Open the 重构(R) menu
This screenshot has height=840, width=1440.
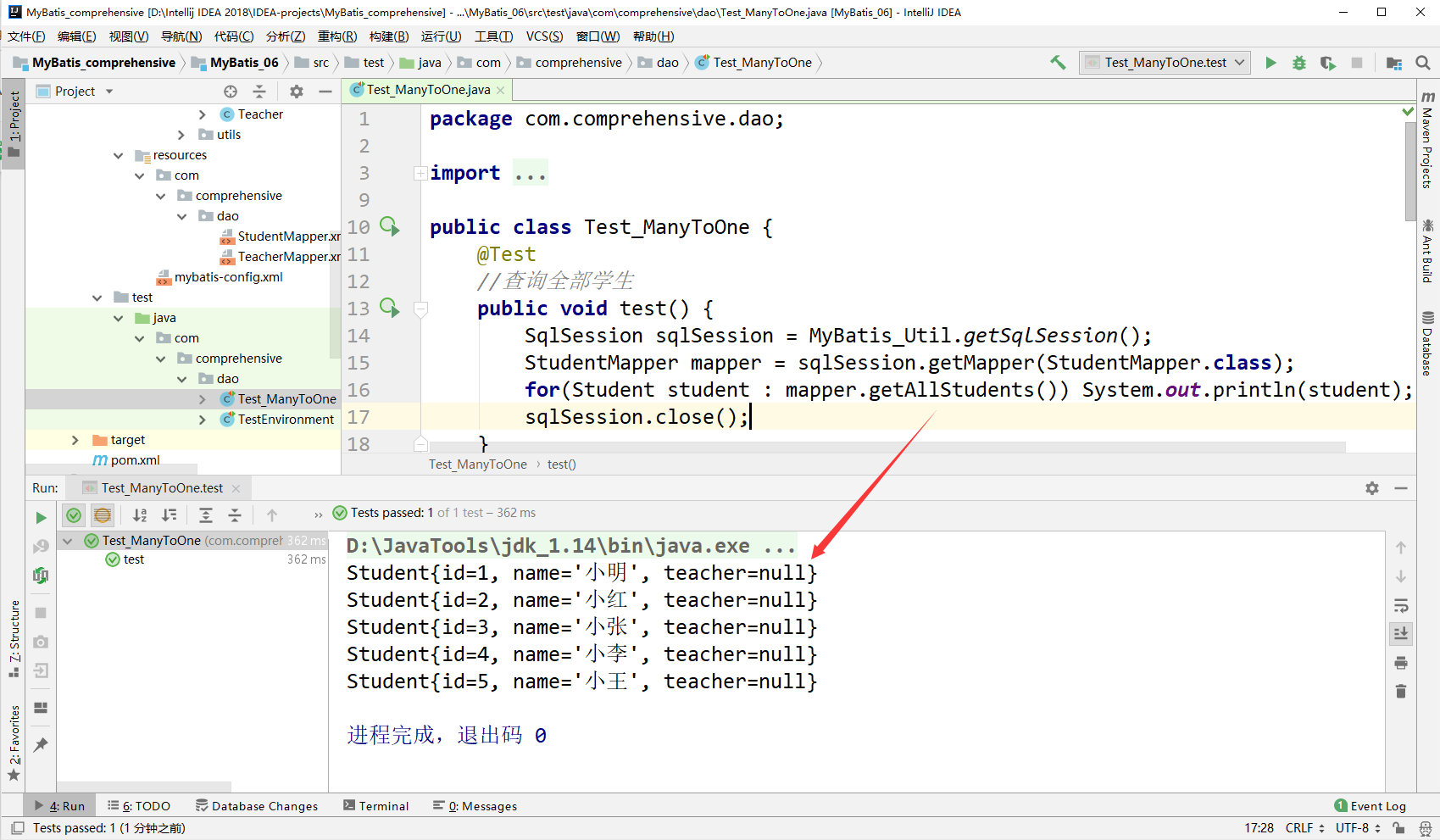coord(337,36)
